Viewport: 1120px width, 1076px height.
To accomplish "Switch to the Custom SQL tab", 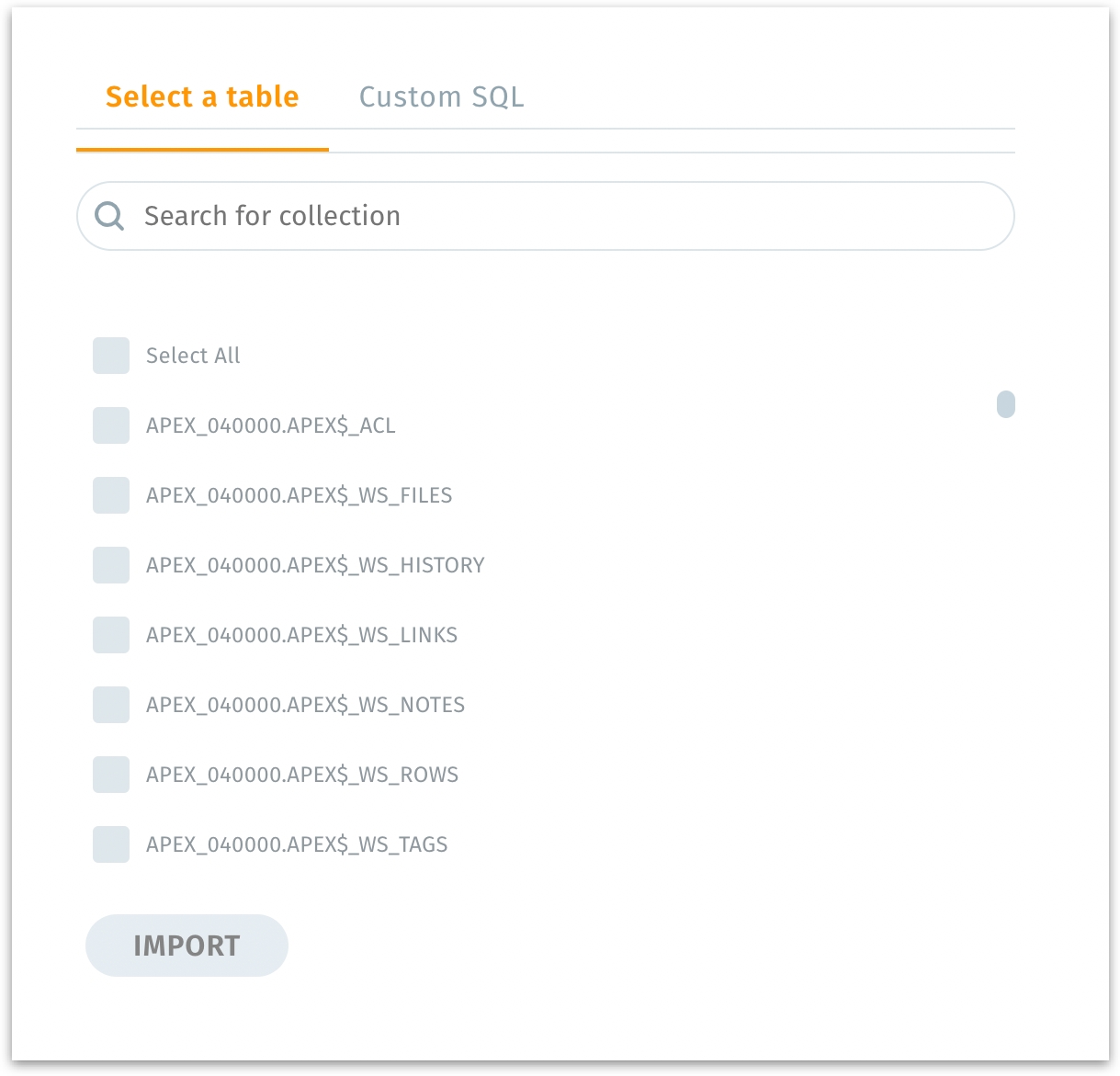I will tap(441, 96).
